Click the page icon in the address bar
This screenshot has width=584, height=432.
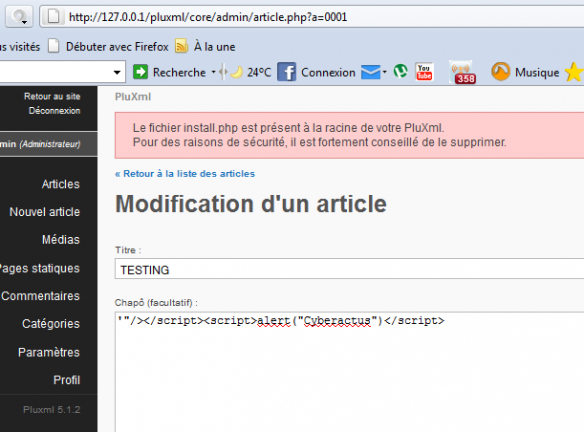coord(53,16)
